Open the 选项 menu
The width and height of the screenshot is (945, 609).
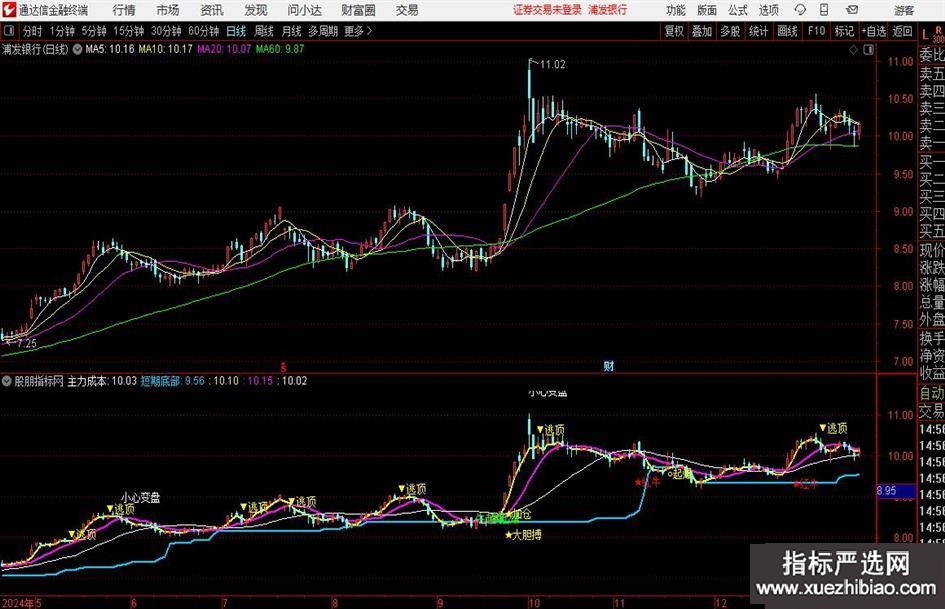point(768,10)
